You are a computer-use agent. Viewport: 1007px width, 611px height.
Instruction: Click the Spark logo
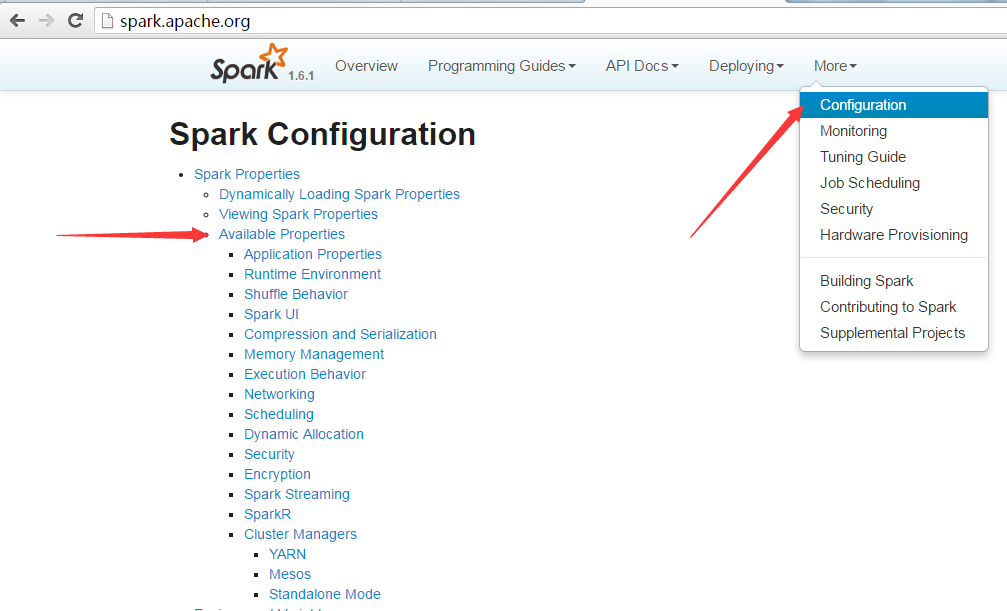(x=249, y=64)
